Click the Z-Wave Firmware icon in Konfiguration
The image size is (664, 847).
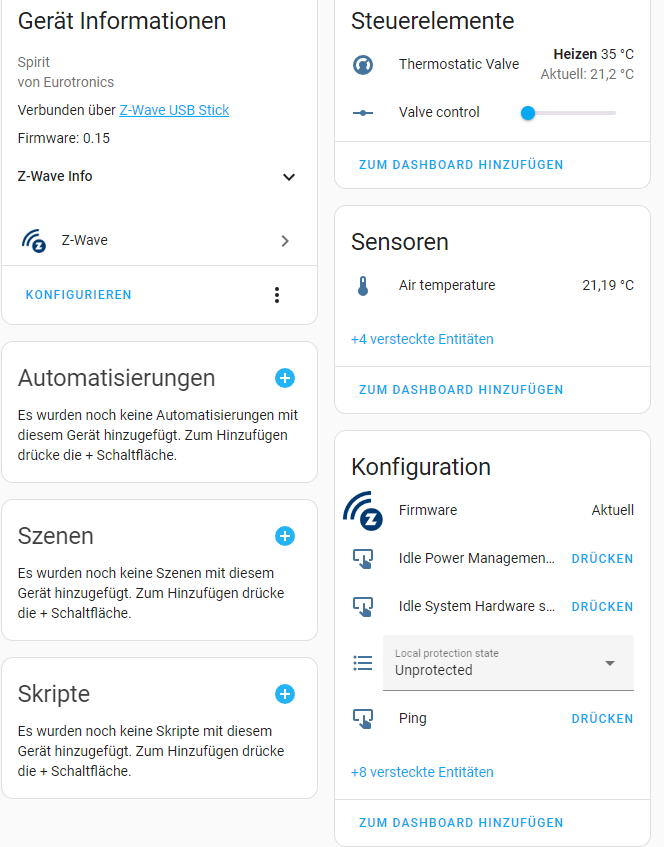363,510
